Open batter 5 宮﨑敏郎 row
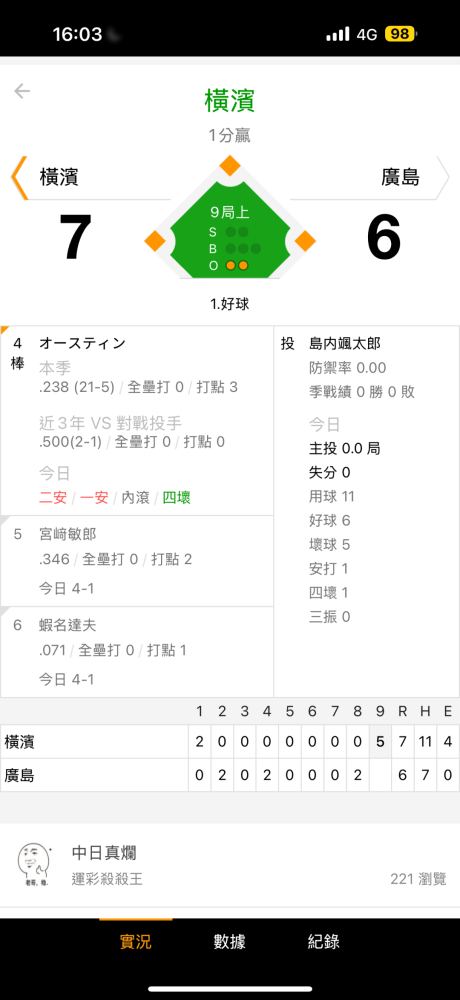This screenshot has width=460, height=1000. pyautogui.click(x=137, y=561)
